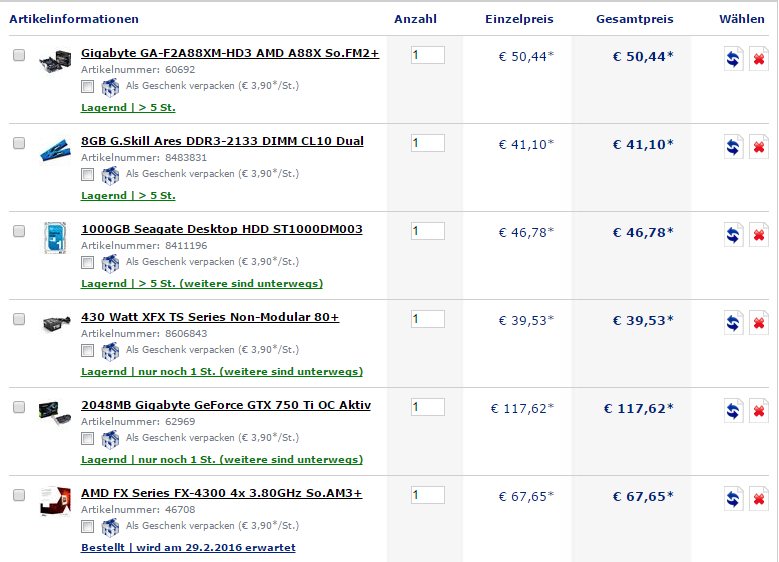Click gift box icon under AMD FX-4300

point(110,527)
